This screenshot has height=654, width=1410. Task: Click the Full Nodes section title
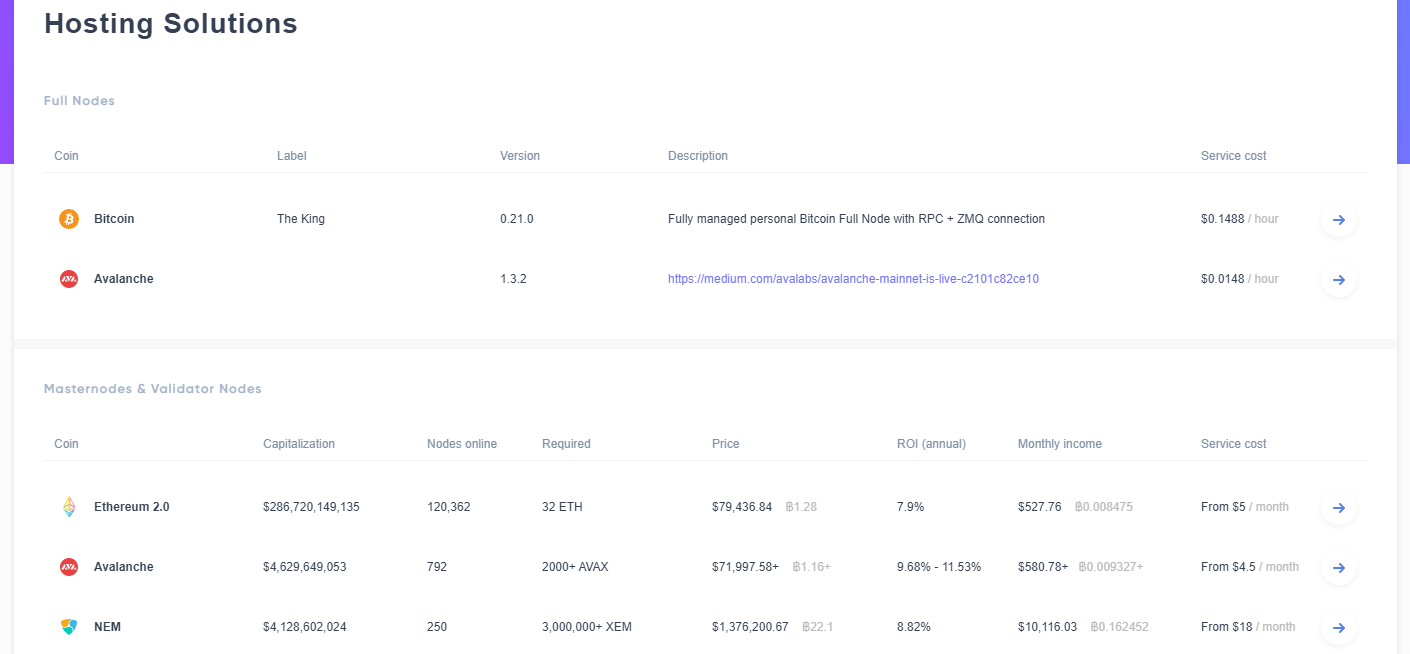[79, 101]
